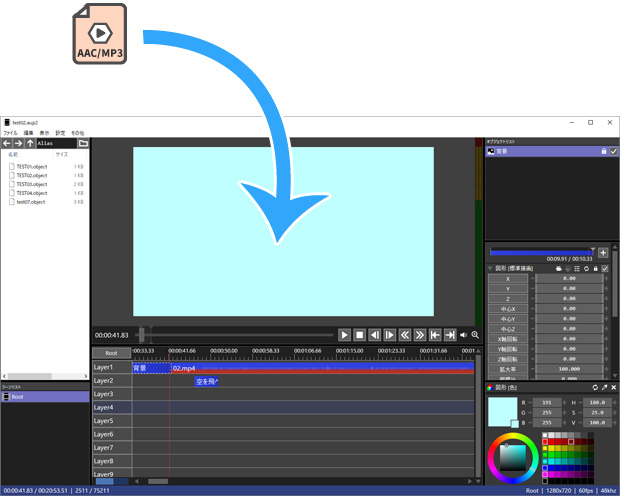
Task: Navigate up one folder in file browser
Action: [30, 143]
